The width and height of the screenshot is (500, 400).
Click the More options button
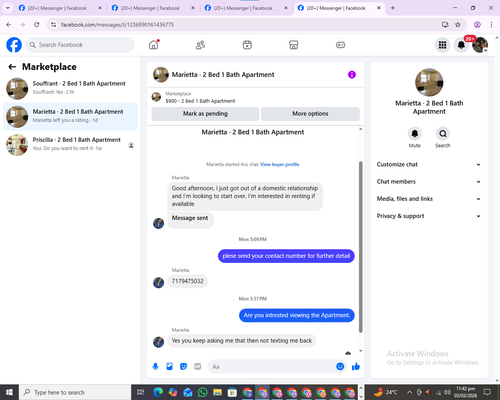(310, 114)
